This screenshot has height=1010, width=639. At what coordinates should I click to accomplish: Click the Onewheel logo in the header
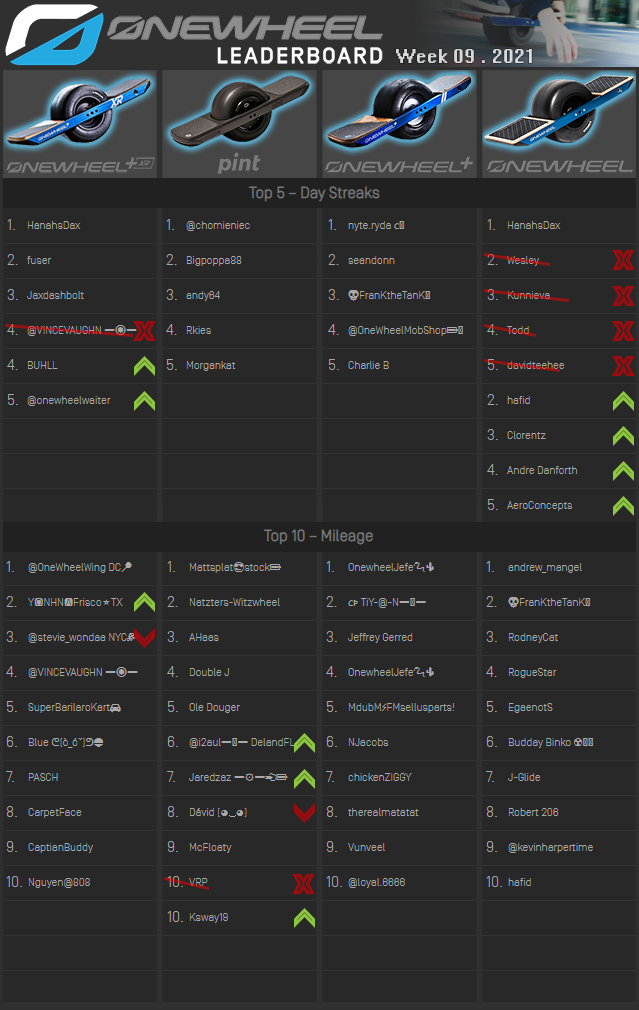(50, 32)
